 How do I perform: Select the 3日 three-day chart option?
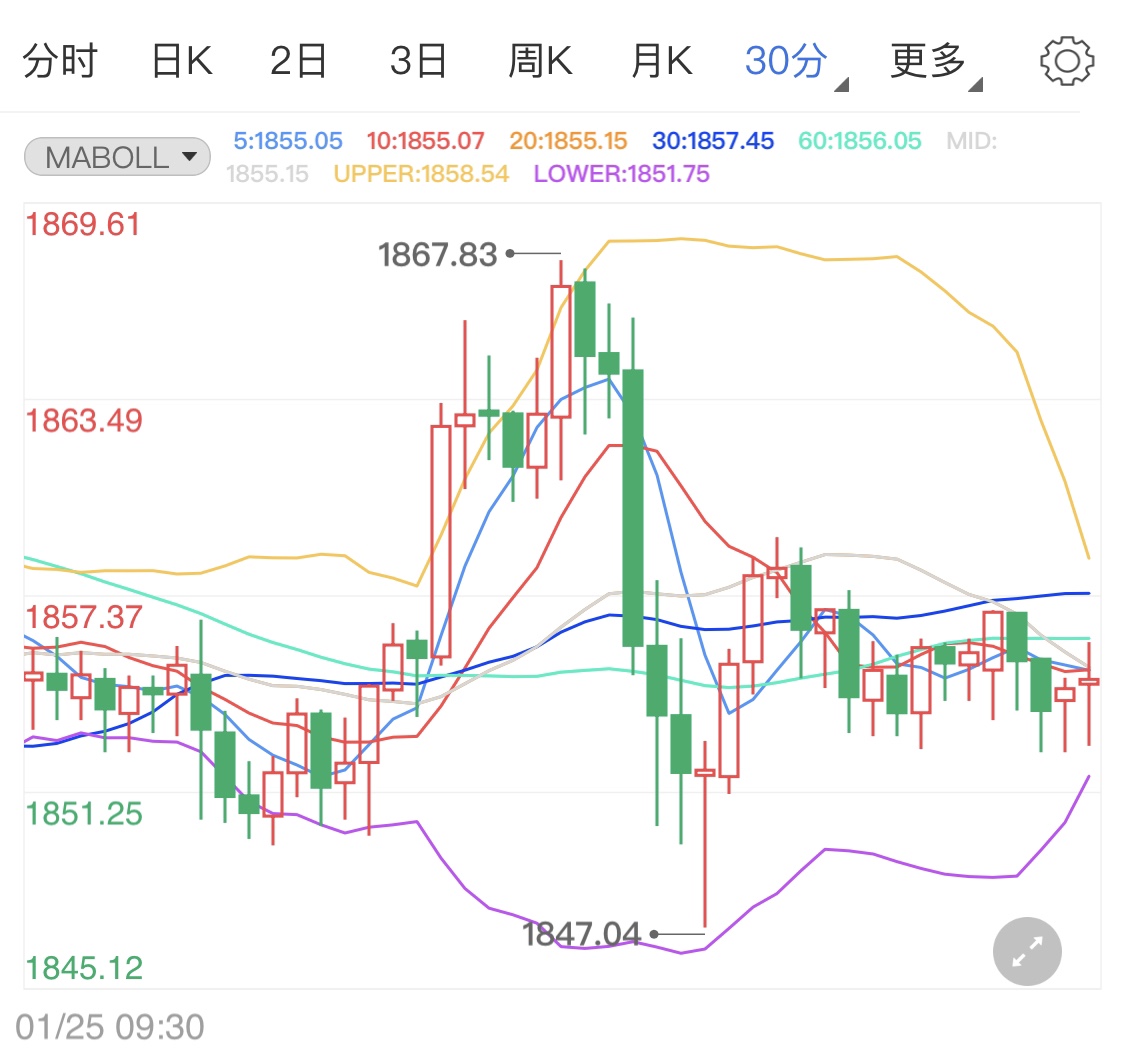(418, 60)
